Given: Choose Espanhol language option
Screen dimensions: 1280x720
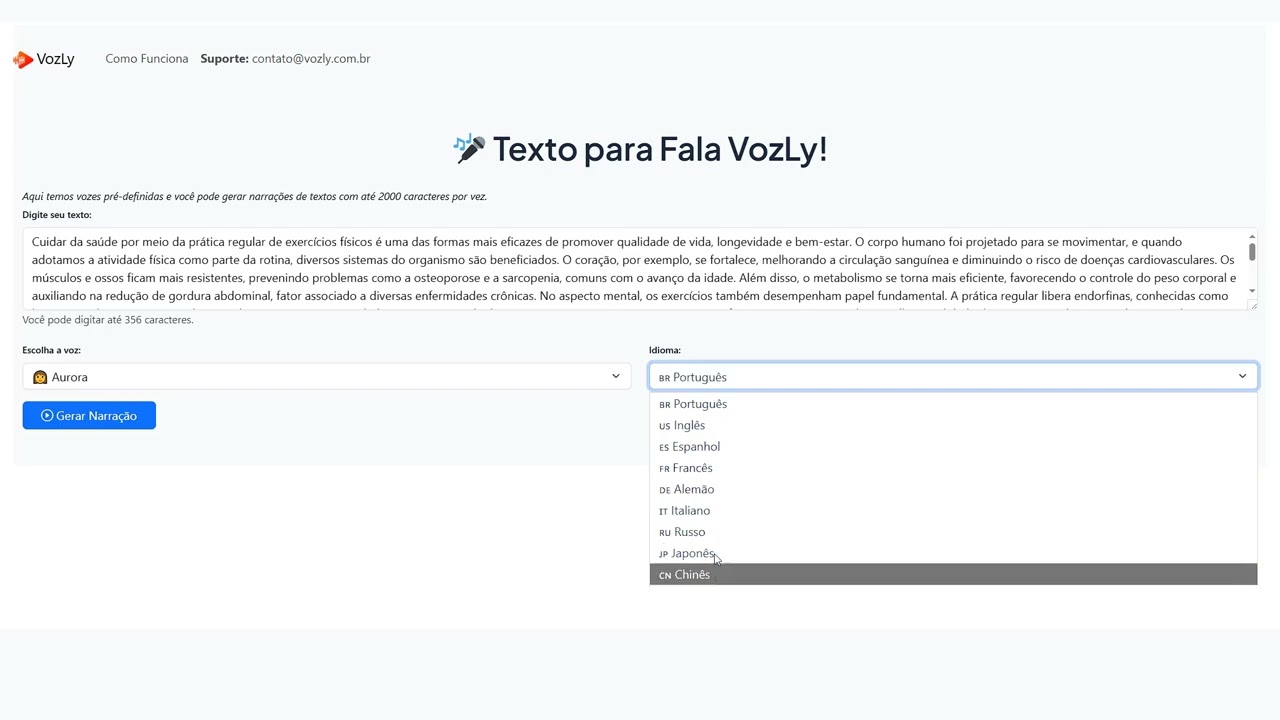Looking at the screenshot, I should pos(953,447).
